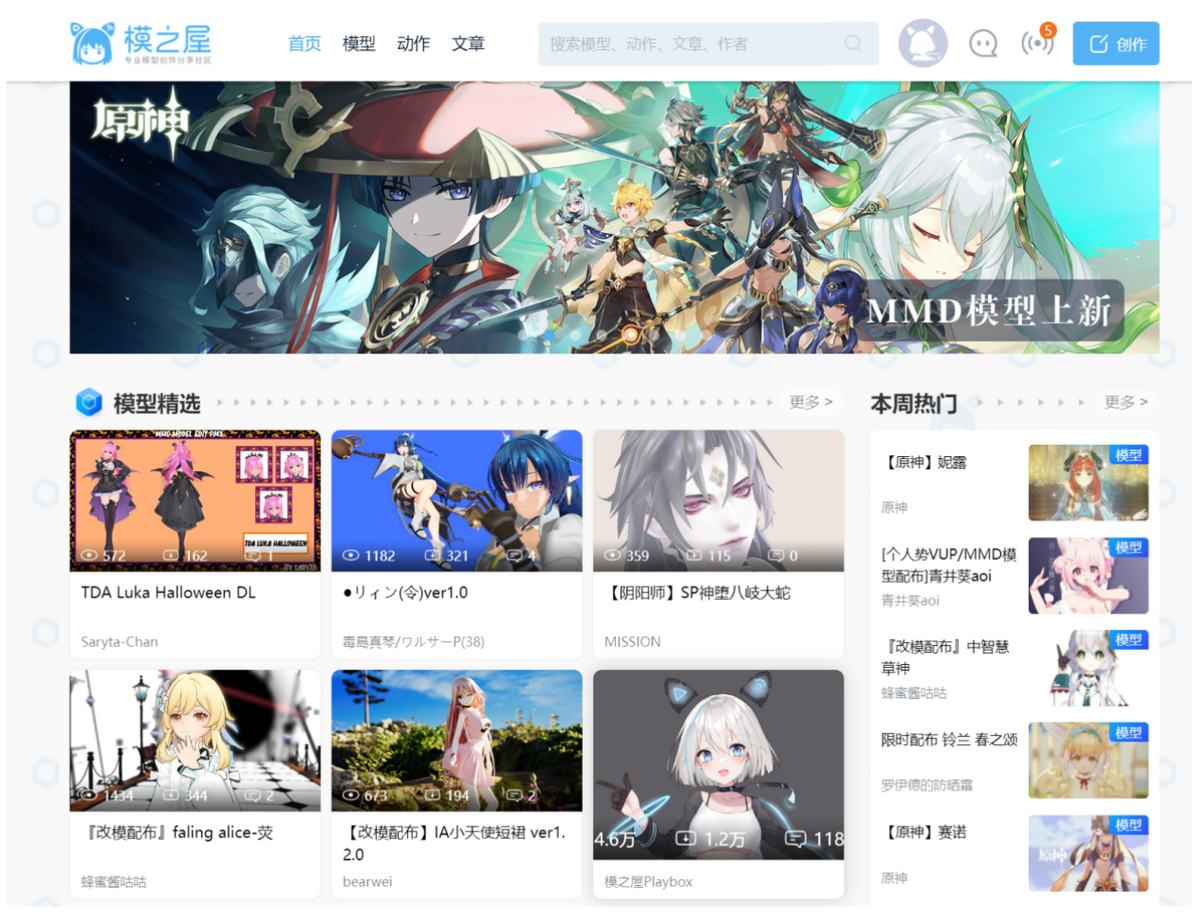Click 更多 next to 本周热门
The image size is (1192, 920).
pos(1126,401)
